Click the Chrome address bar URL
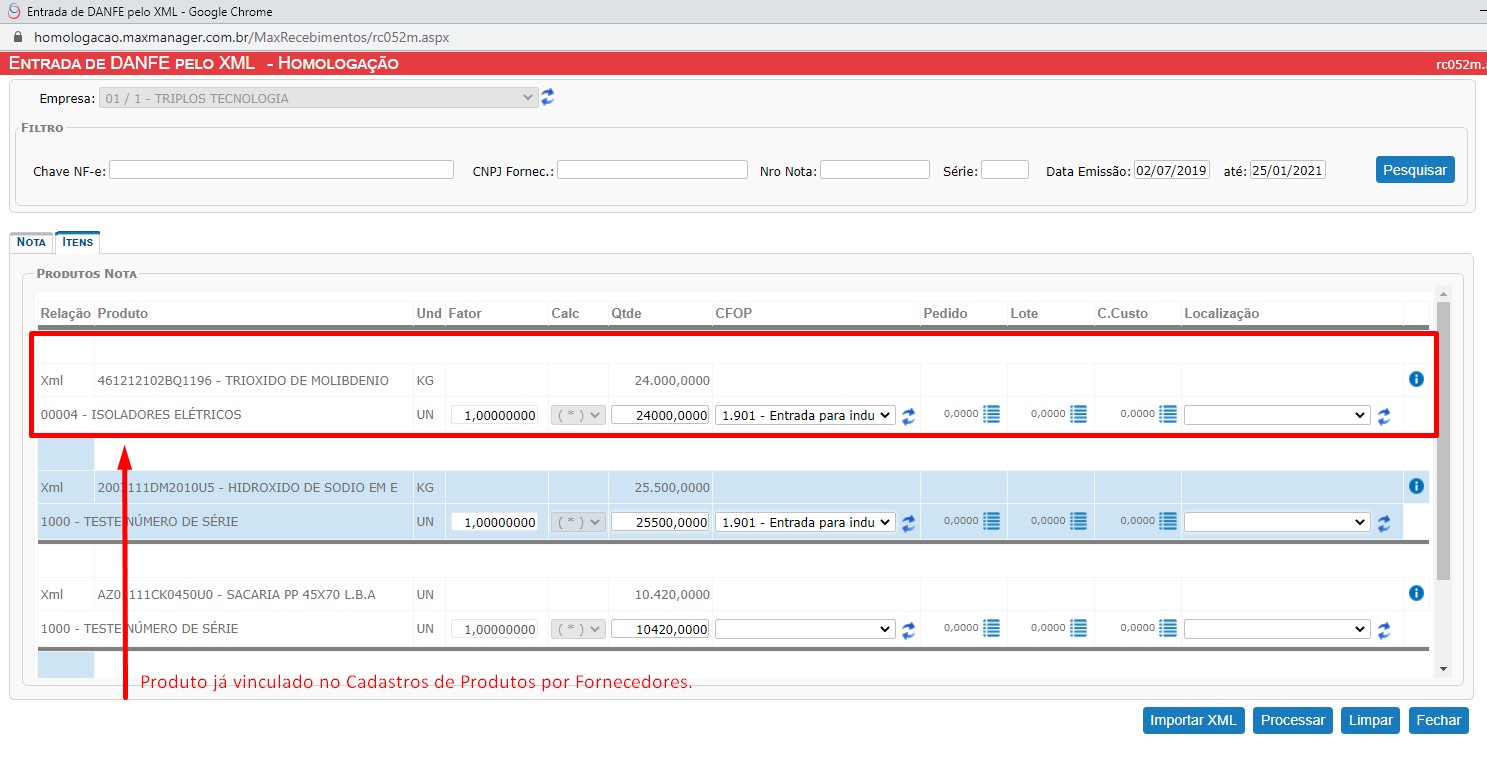The width and height of the screenshot is (1487, 758). (x=241, y=37)
